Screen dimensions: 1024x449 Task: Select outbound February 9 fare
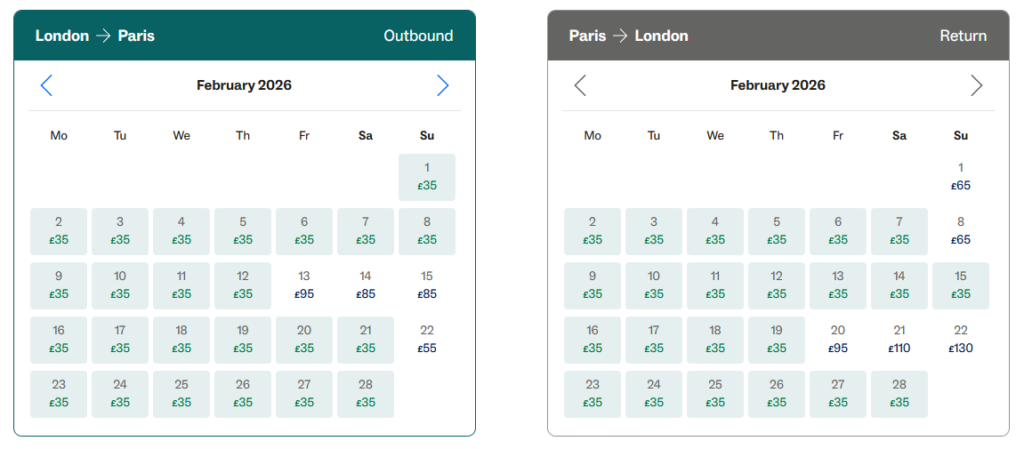[x=59, y=286]
